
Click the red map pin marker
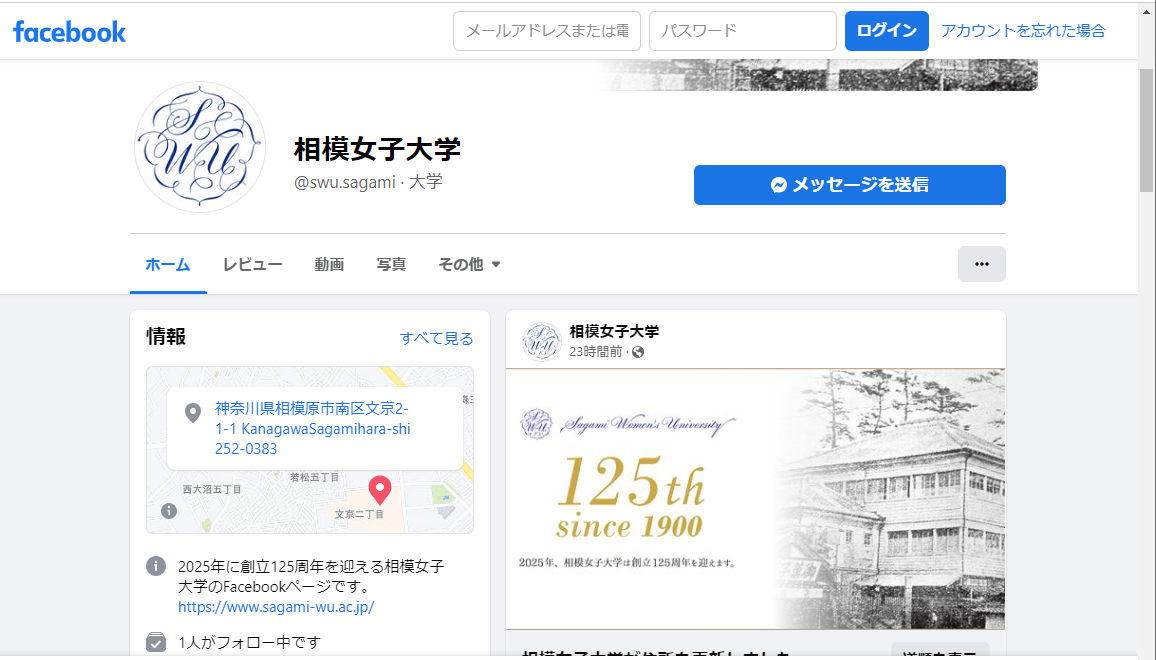point(379,489)
